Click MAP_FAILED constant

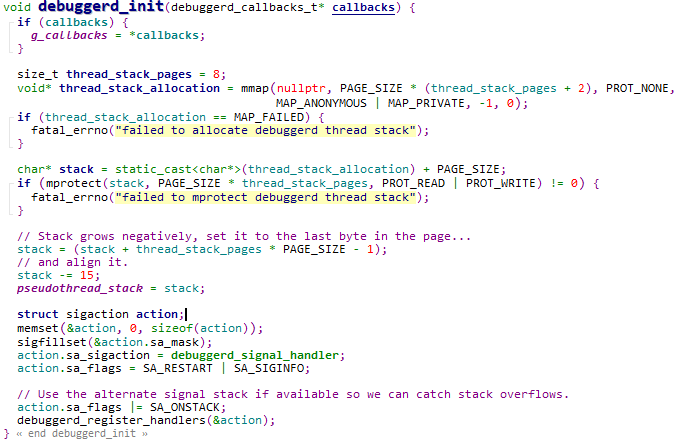click(x=269, y=117)
